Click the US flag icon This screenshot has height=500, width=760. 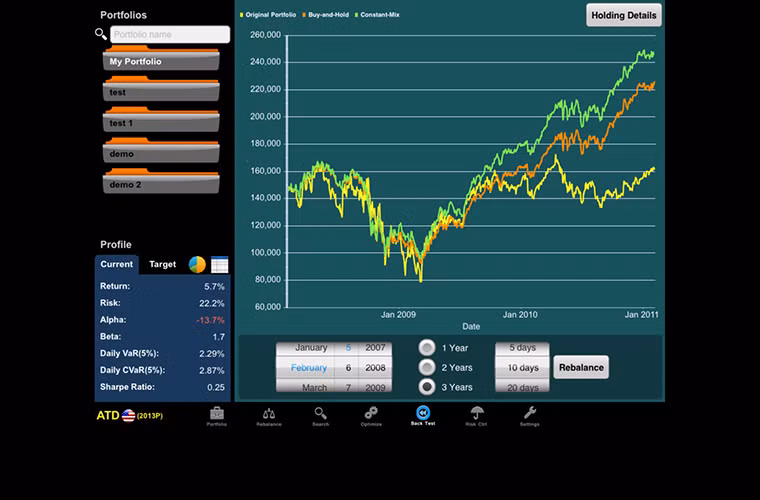point(128,416)
